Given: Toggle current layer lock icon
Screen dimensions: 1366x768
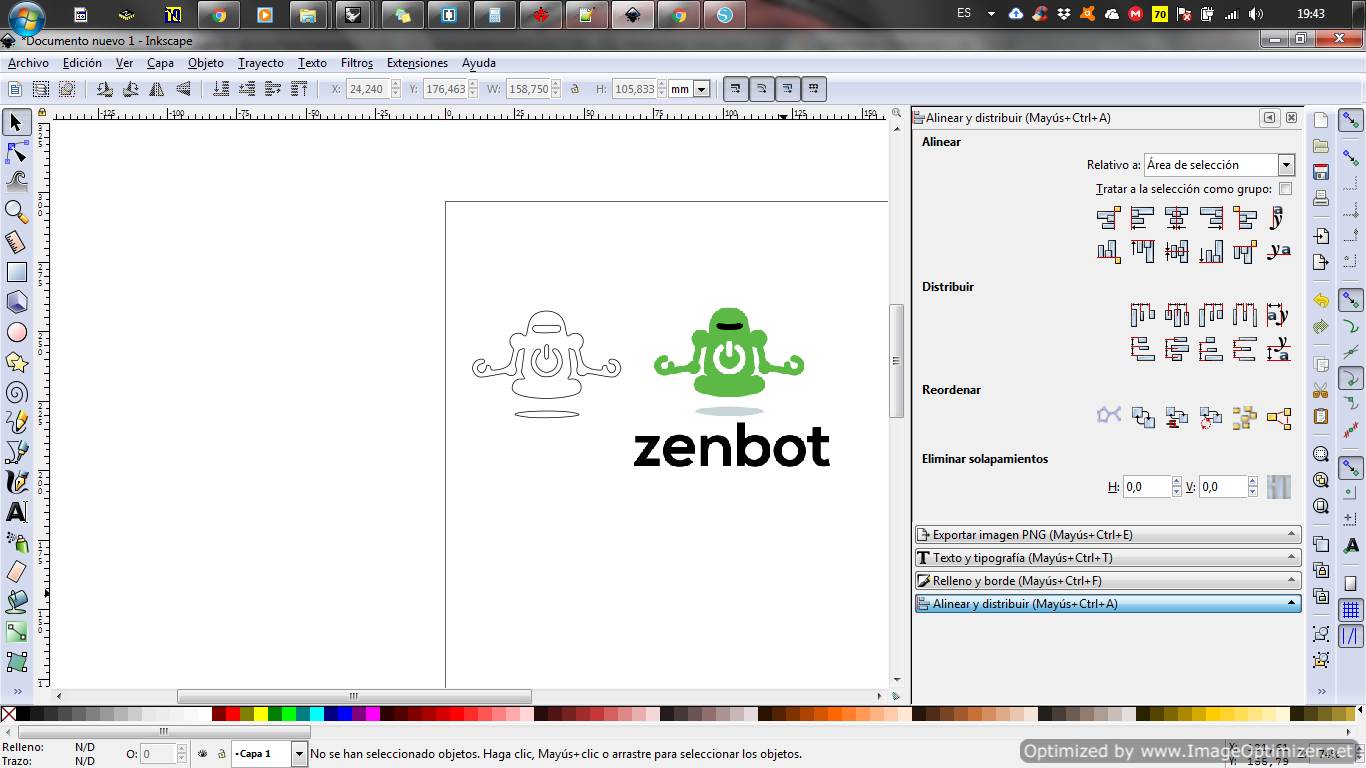Looking at the screenshot, I should point(221,753).
